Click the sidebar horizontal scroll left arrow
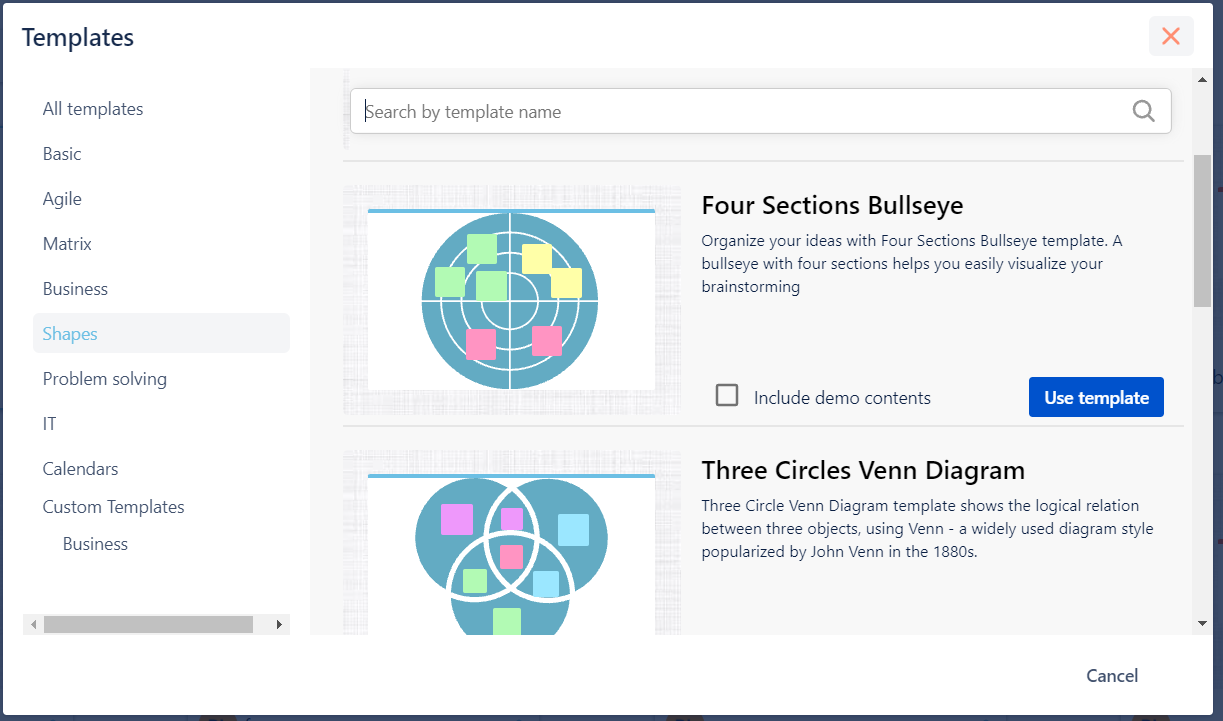Screen dimensions: 1223x721 click(34, 625)
